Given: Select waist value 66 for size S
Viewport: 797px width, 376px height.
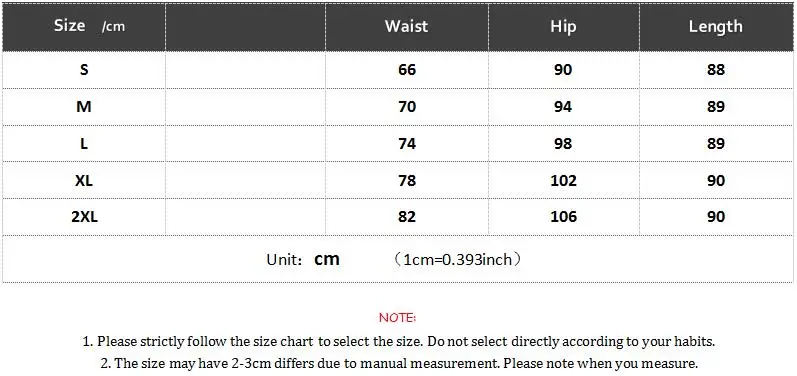Looking at the screenshot, I should click(x=407, y=70).
